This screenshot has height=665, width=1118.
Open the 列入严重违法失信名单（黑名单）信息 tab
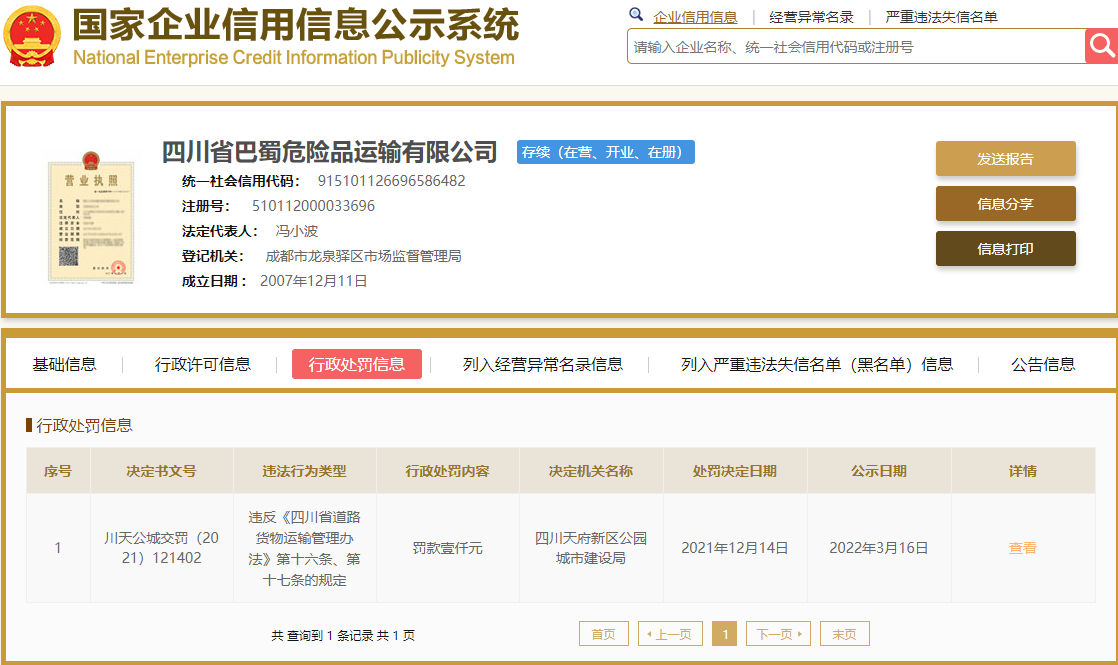point(817,364)
